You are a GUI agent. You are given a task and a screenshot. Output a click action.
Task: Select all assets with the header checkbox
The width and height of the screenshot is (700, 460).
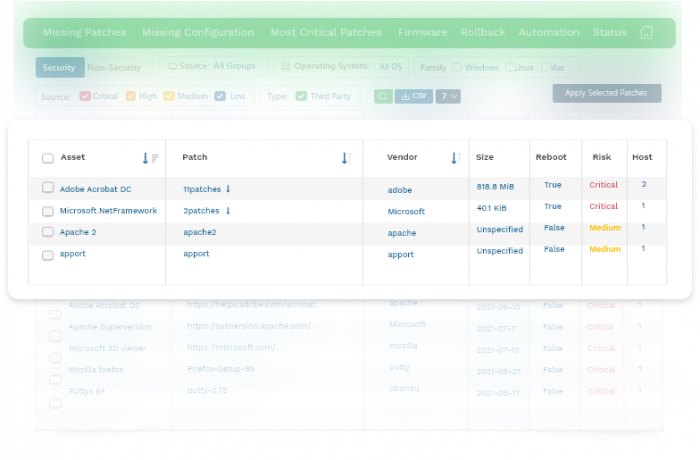tap(48, 158)
